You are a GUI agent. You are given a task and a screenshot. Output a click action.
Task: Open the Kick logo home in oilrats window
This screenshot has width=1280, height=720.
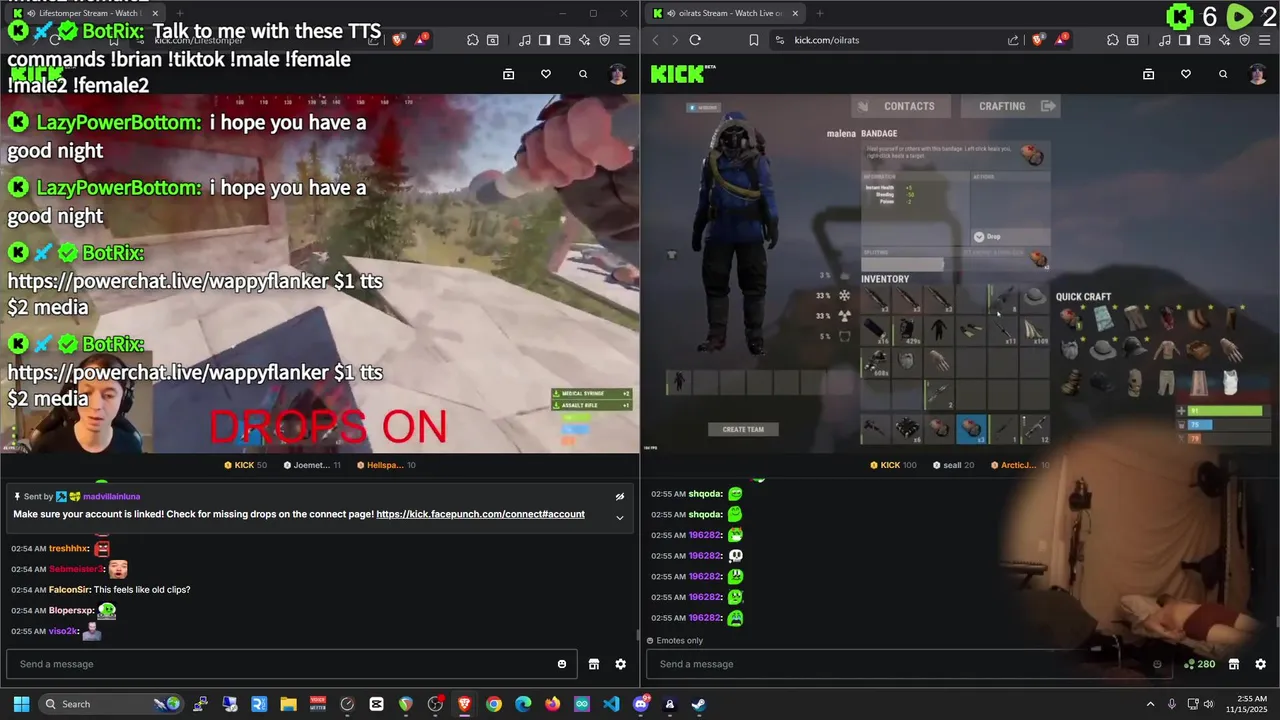coord(677,74)
